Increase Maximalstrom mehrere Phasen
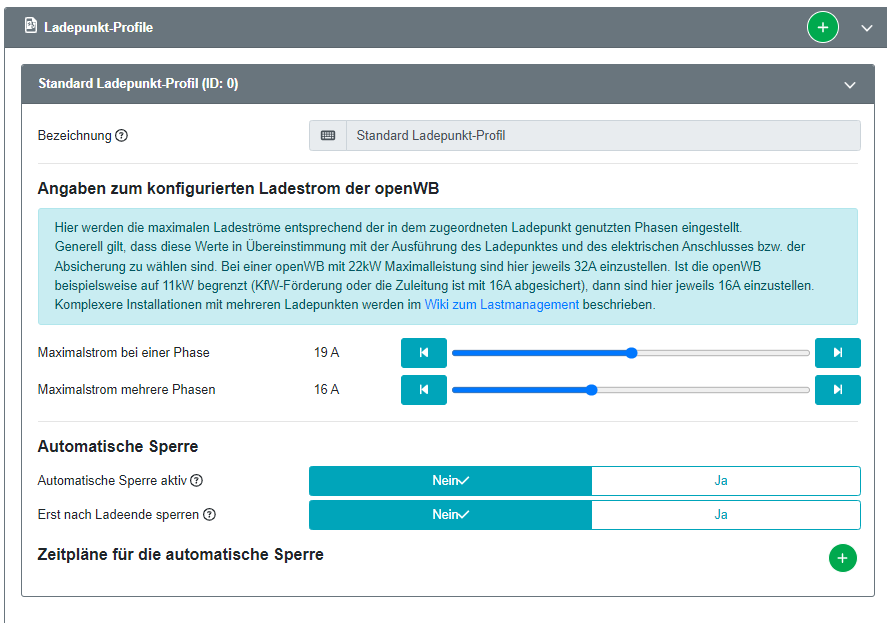Screen dimensions: 887x623 click(x=838, y=389)
